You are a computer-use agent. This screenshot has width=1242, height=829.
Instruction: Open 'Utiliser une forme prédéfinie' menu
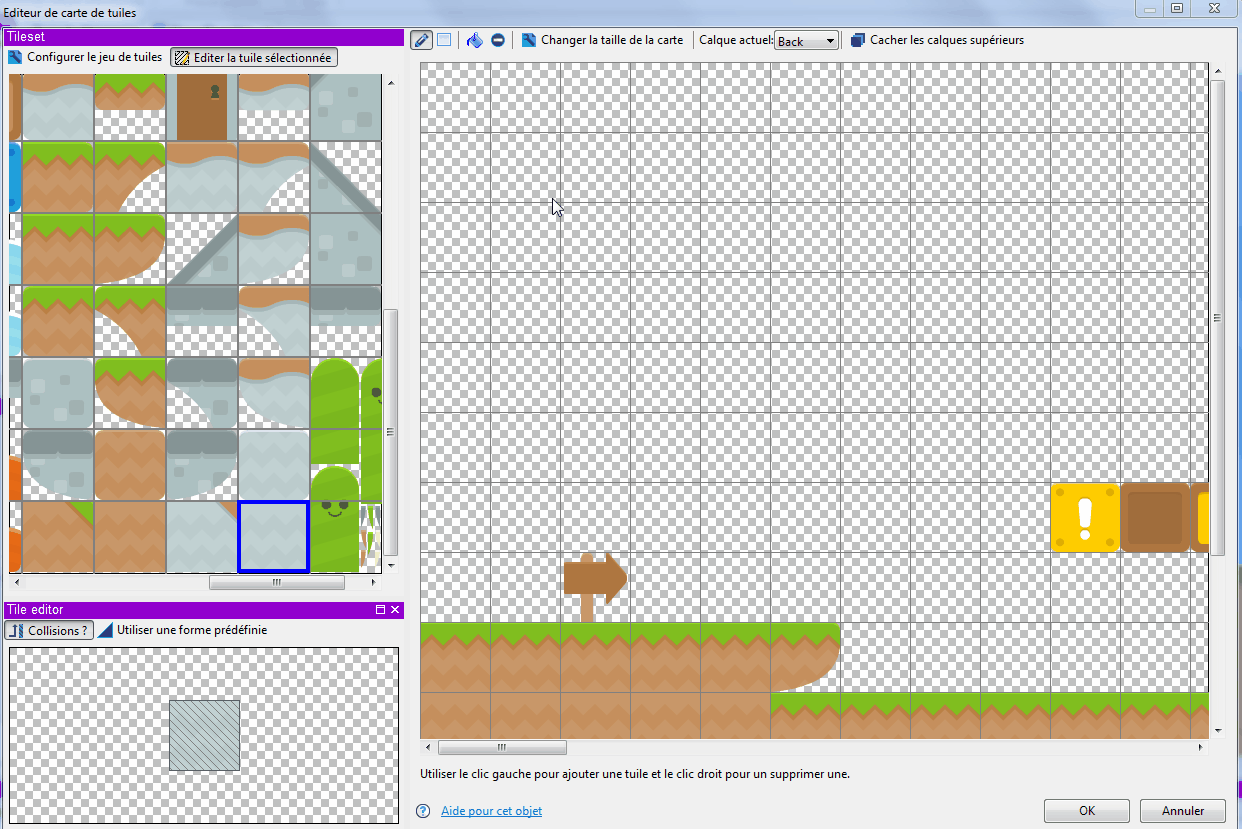click(x=182, y=630)
